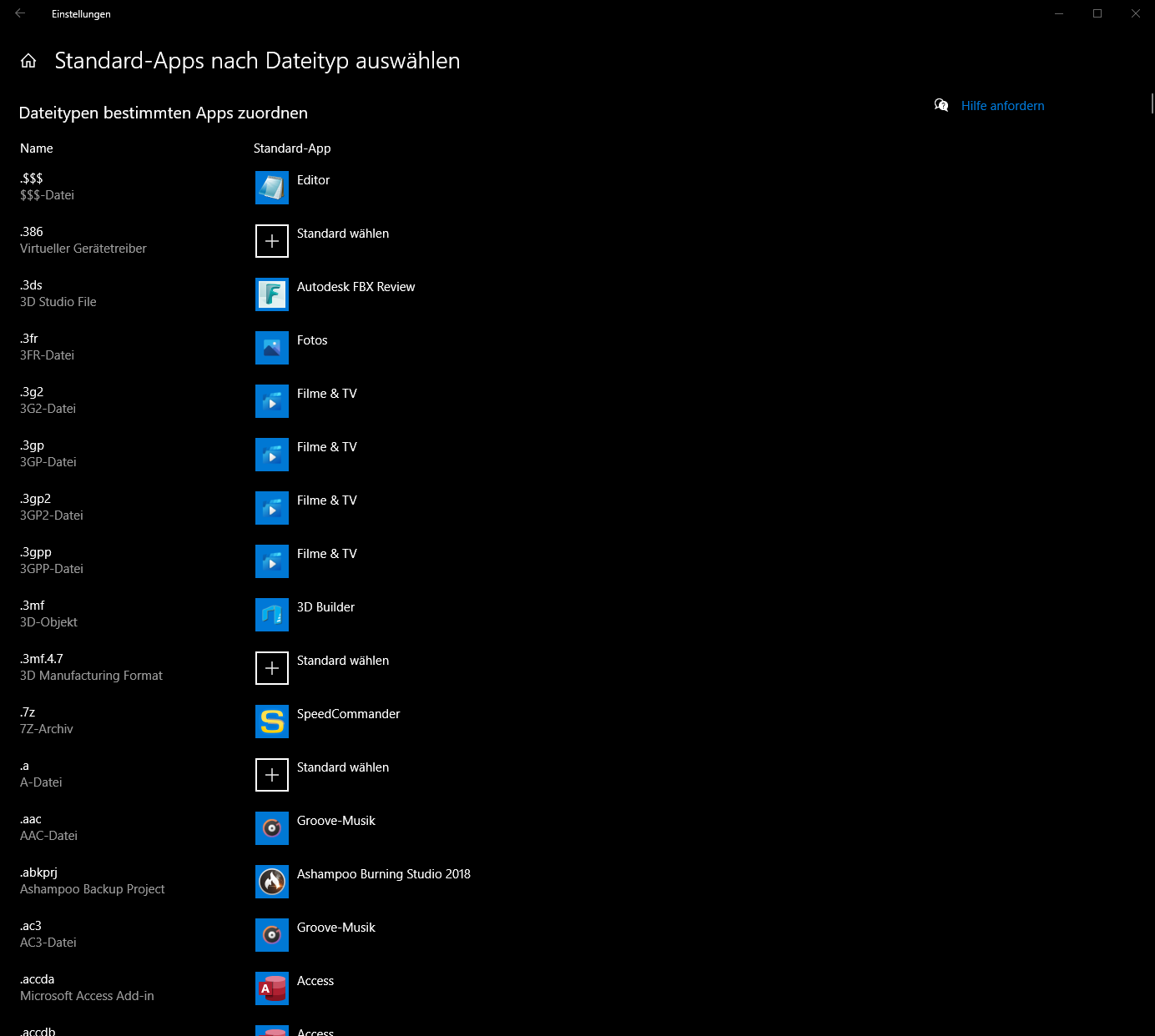Click the Ashampoo Burning Studio 2018 icon
Image resolution: width=1155 pixels, height=1036 pixels.
[x=271, y=882]
